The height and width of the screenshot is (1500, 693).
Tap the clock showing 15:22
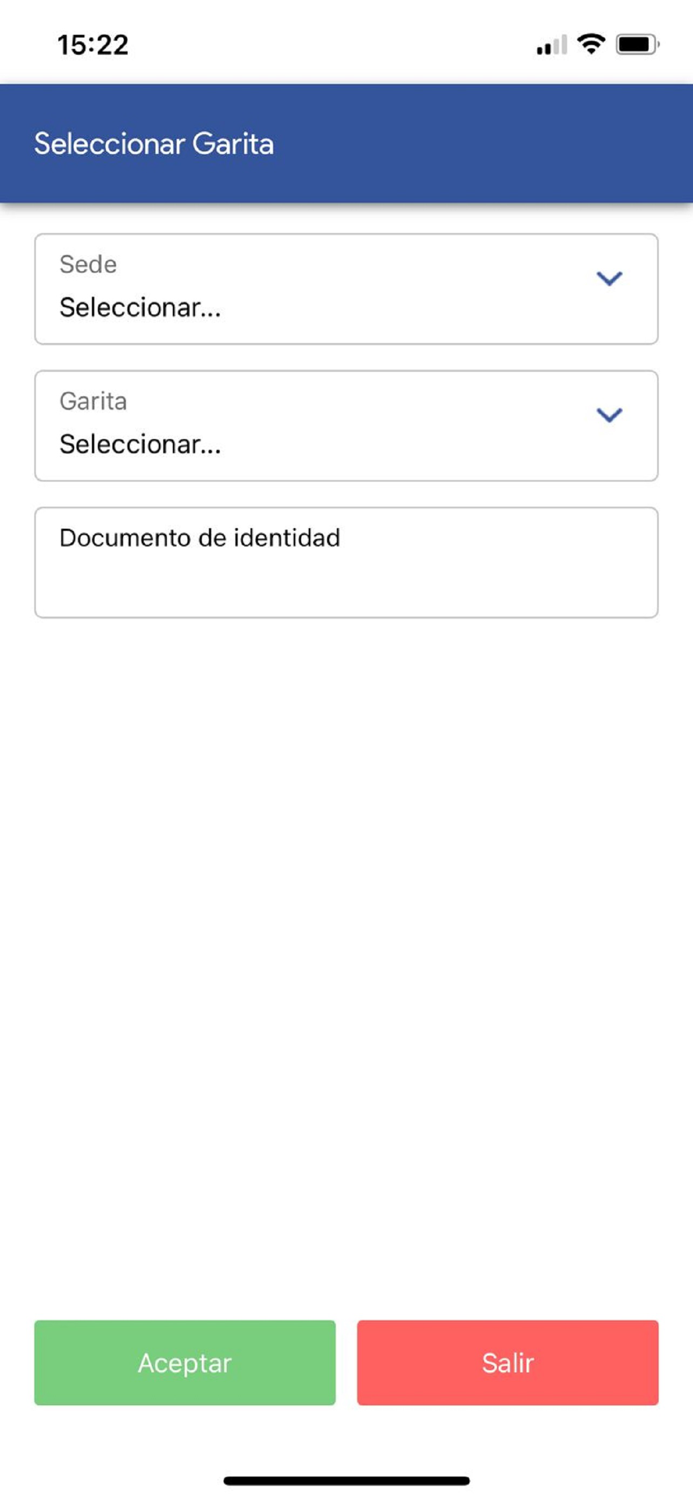pos(92,43)
